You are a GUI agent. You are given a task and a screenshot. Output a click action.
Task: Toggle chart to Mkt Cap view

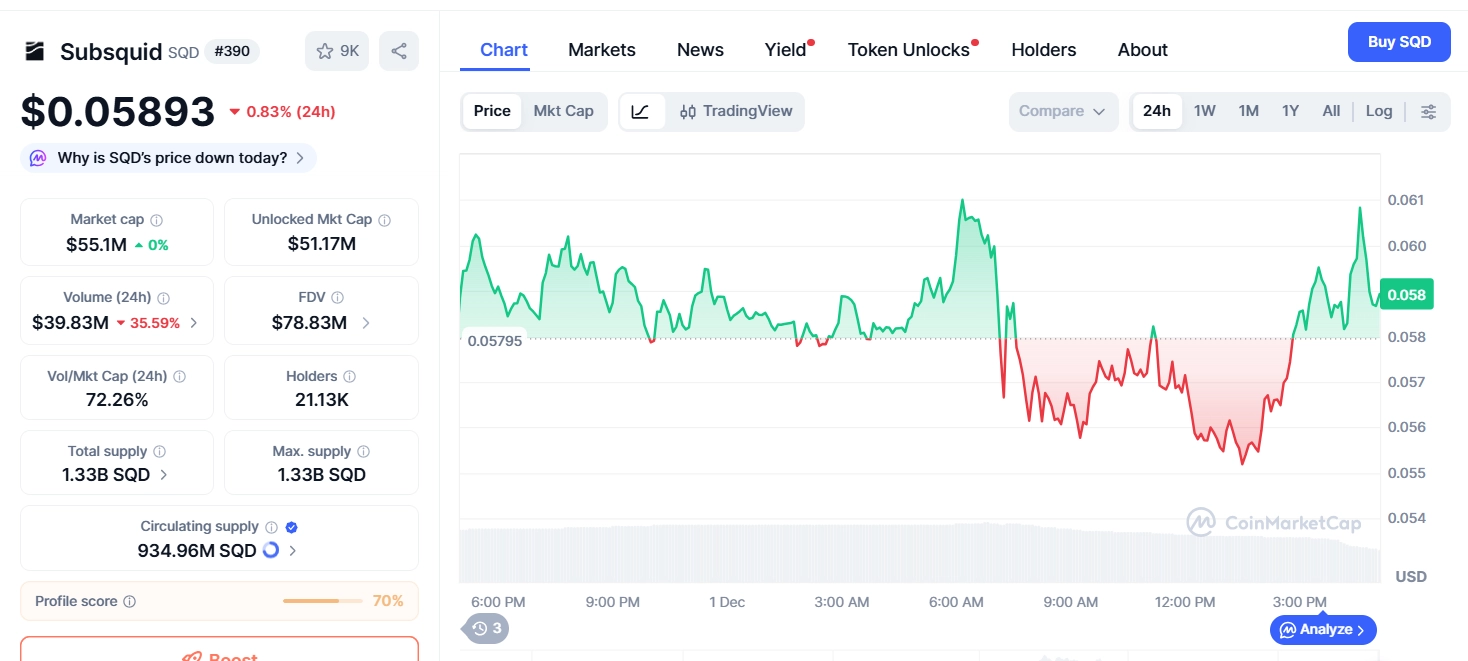click(563, 111)
